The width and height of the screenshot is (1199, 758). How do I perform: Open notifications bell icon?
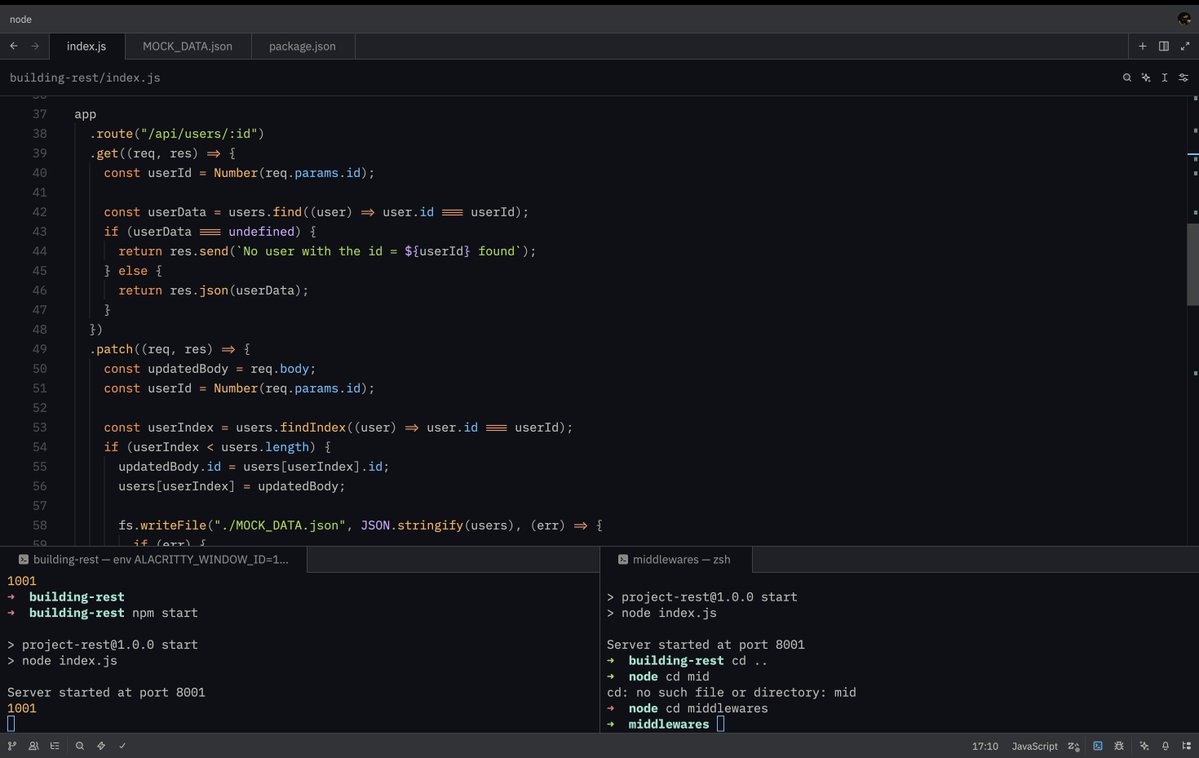coord(1165,746)
